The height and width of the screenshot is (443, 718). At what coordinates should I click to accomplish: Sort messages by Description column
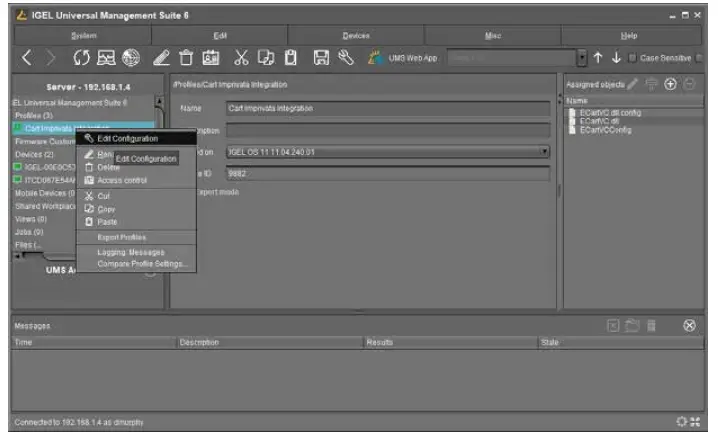270,342
